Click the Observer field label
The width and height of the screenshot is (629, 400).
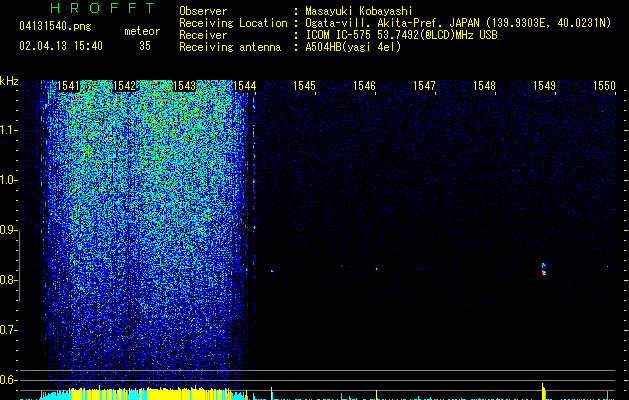click(203, 11)
